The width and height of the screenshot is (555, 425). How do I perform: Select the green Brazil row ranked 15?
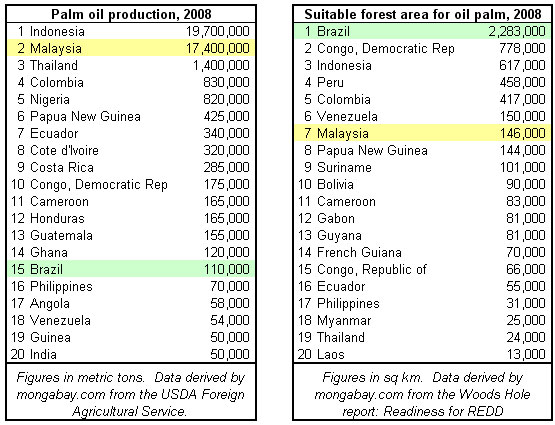[x=131, y=269]
